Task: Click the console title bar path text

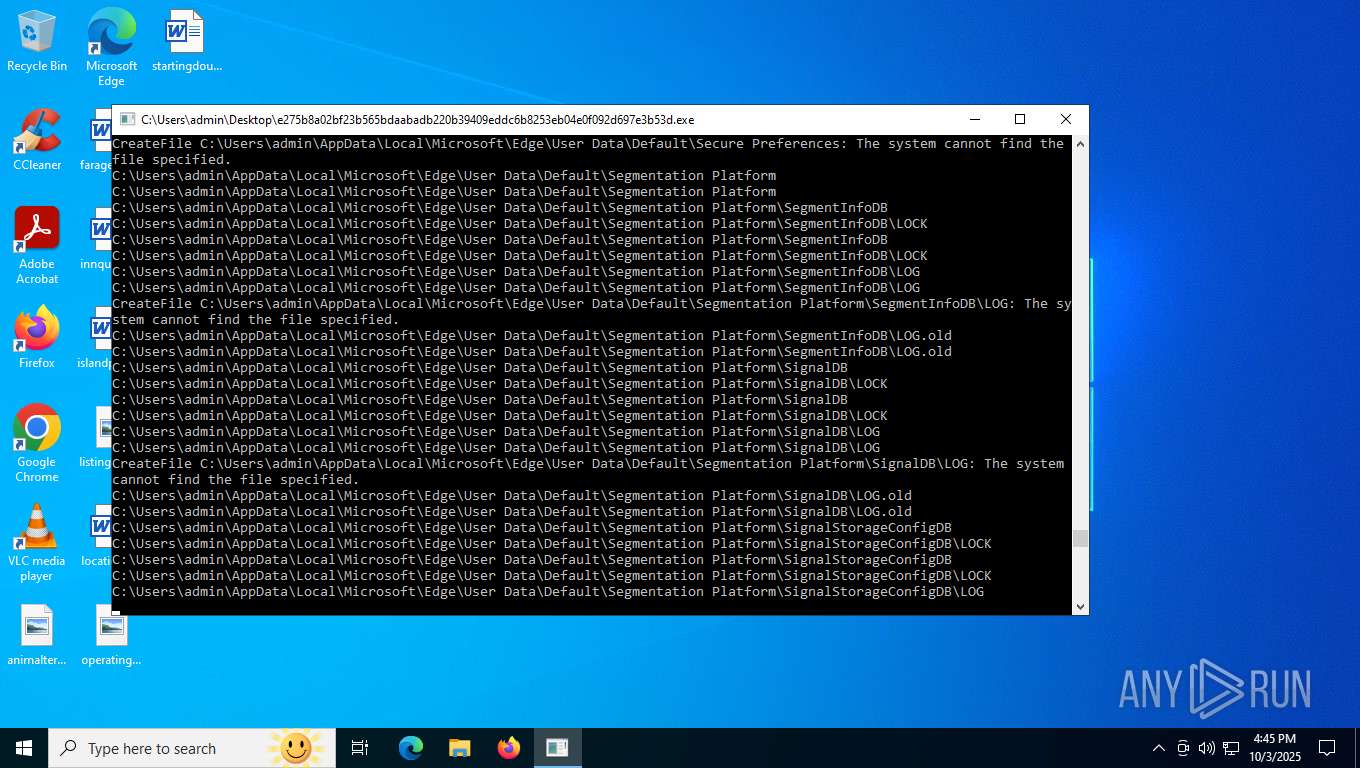Action: tap(417, 120)
